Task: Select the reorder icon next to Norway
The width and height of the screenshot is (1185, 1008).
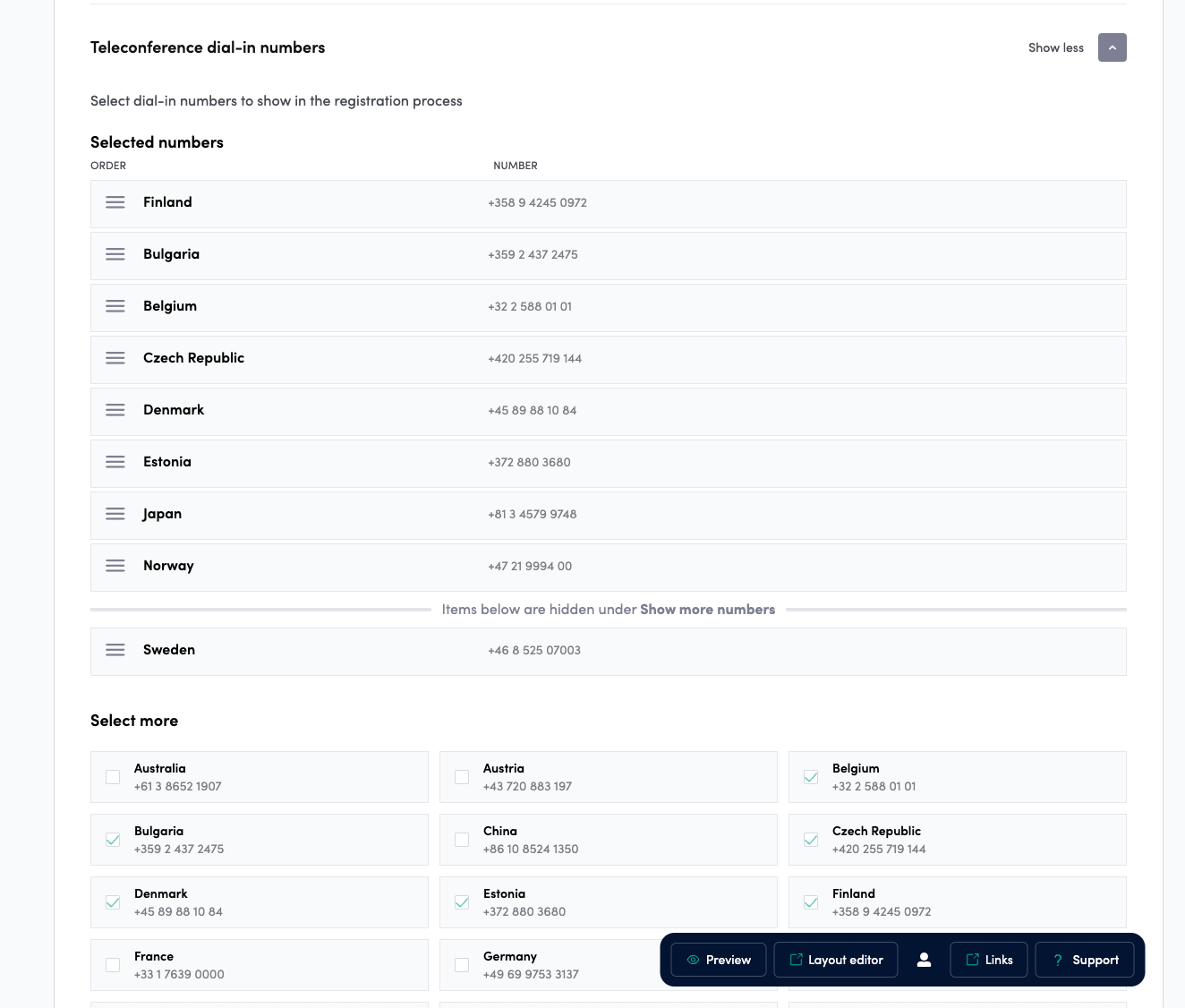Action: (115, 565)
